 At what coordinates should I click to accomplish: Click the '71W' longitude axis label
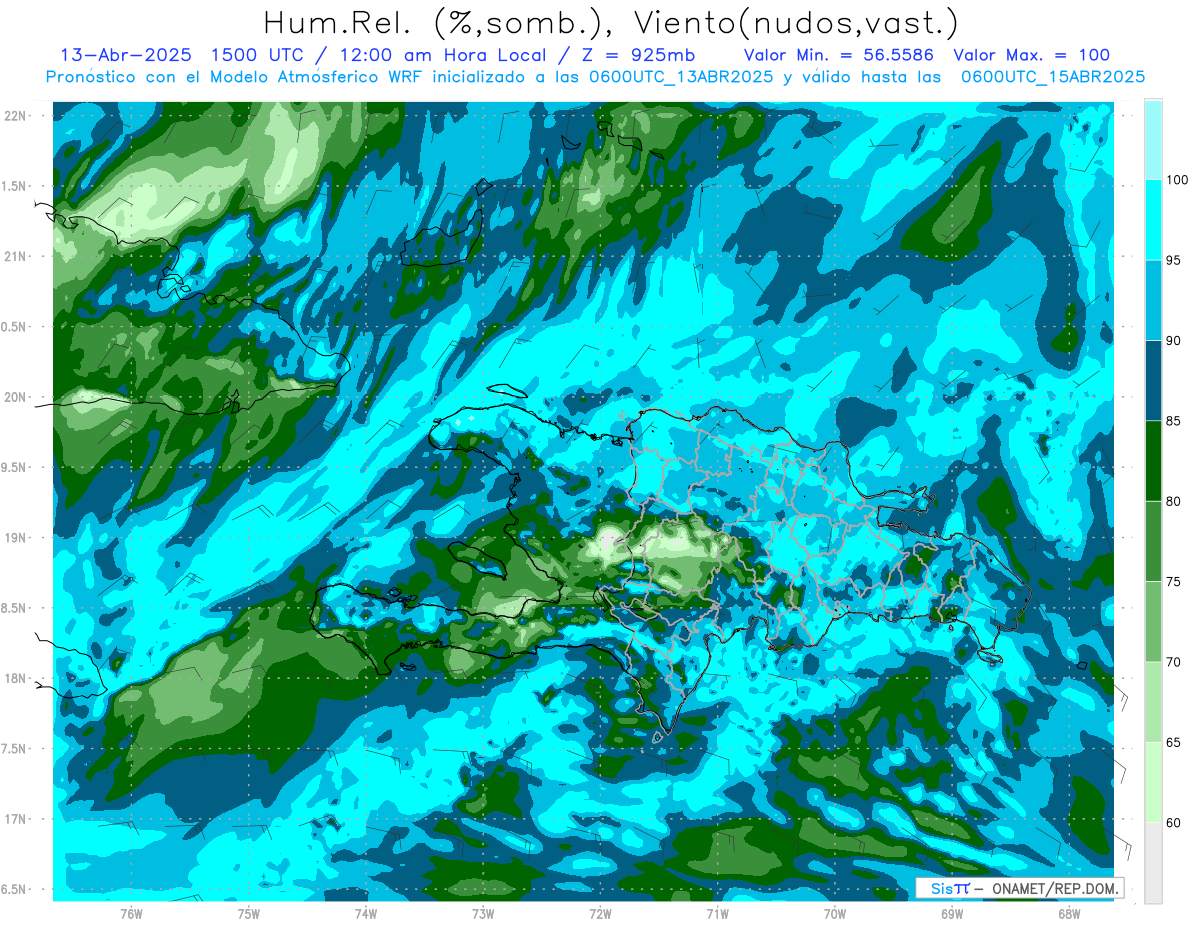coord(717,913)
